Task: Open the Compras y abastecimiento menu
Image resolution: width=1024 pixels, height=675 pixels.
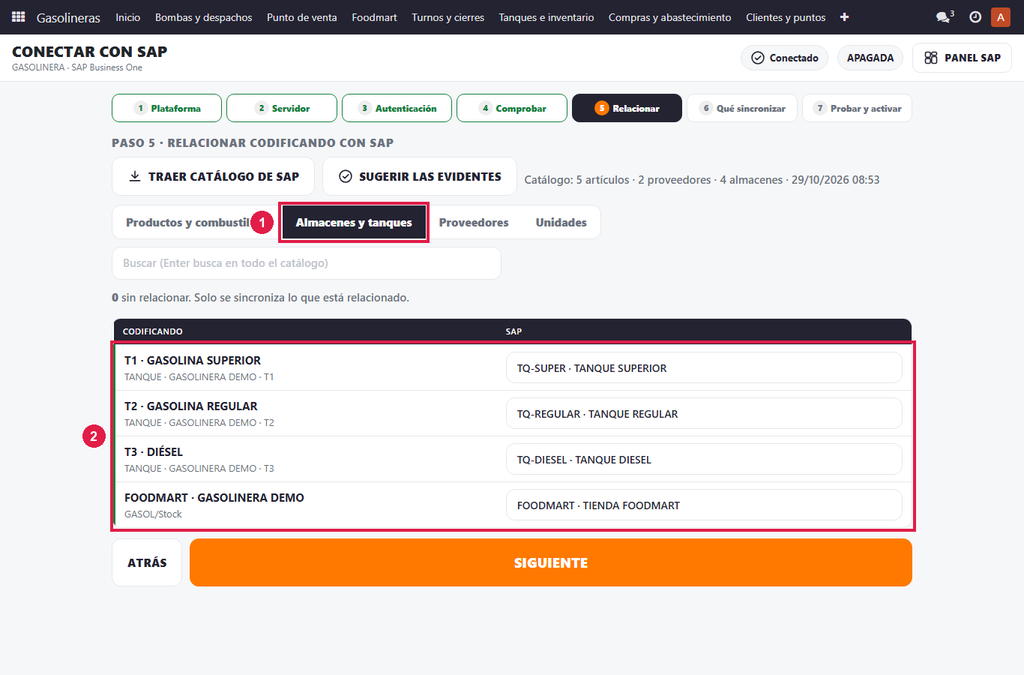Action: (670, 17)
